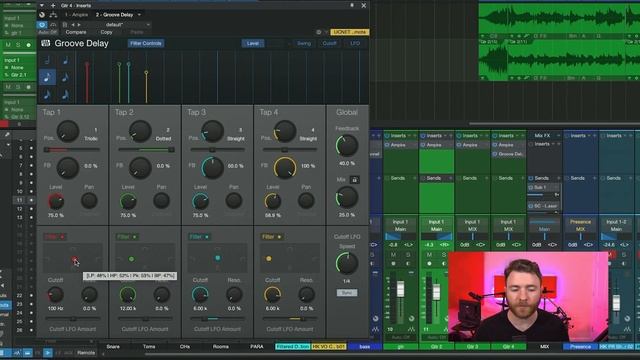Click the Global Feedback knob

pyautogui.click(x=347, y=146)
